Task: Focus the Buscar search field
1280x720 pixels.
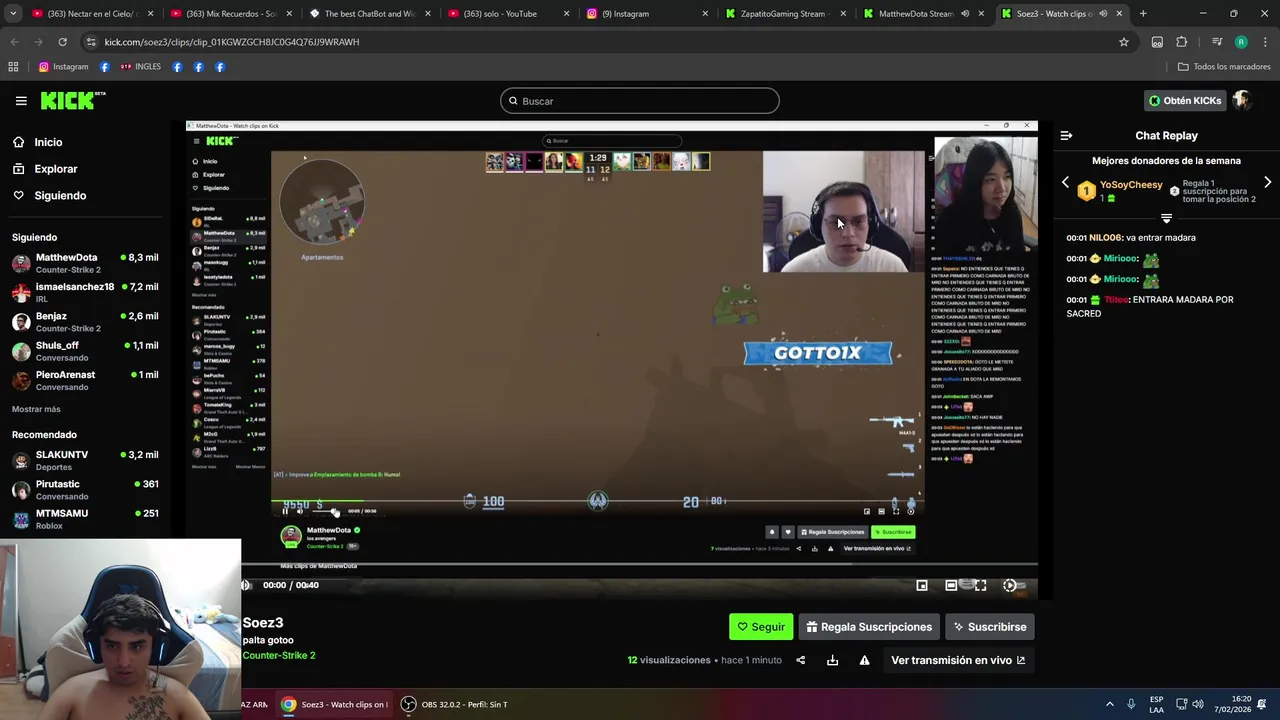Action: [640, 101]
